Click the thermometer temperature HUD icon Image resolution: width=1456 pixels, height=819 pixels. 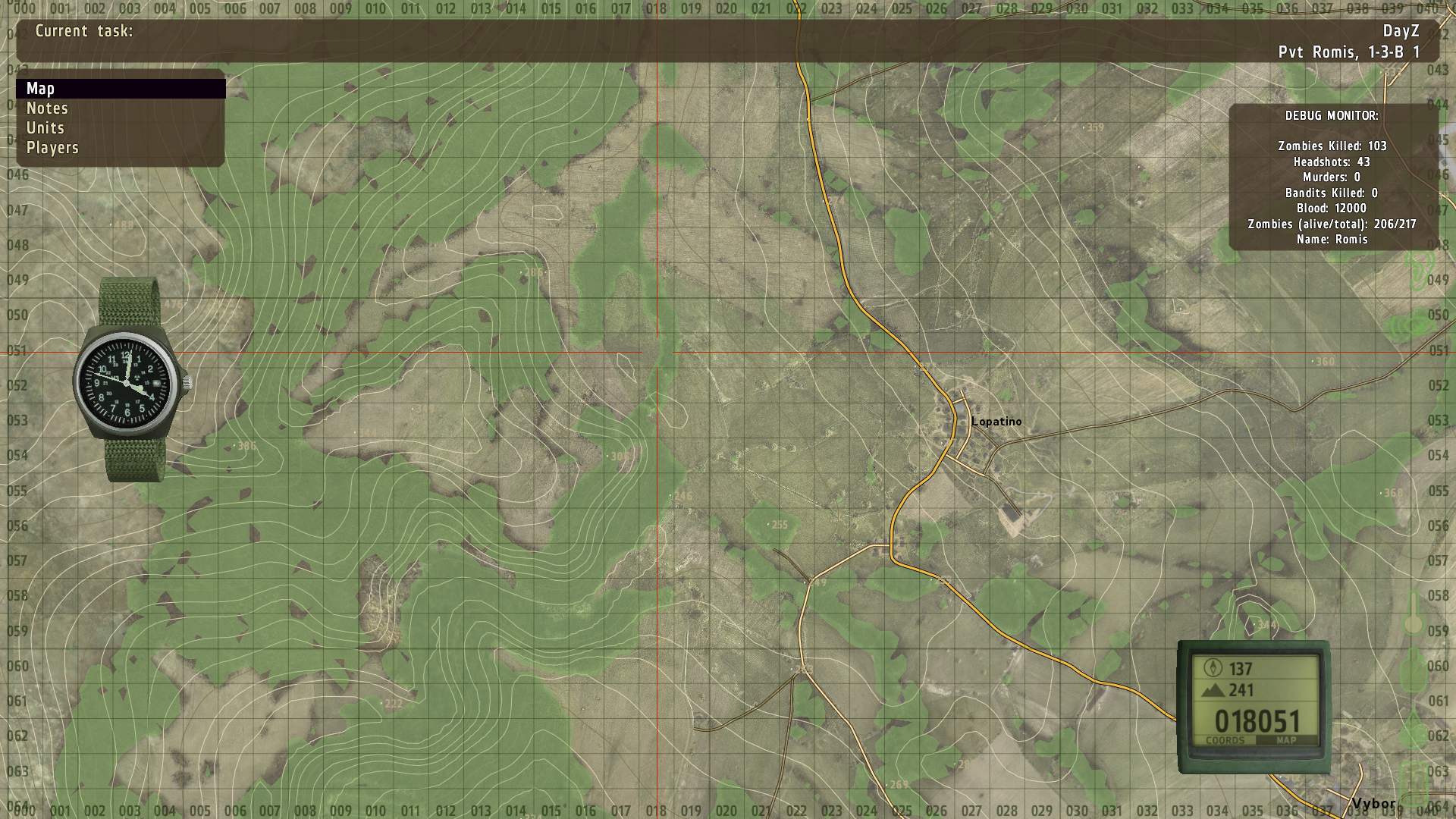[1413, 613]
